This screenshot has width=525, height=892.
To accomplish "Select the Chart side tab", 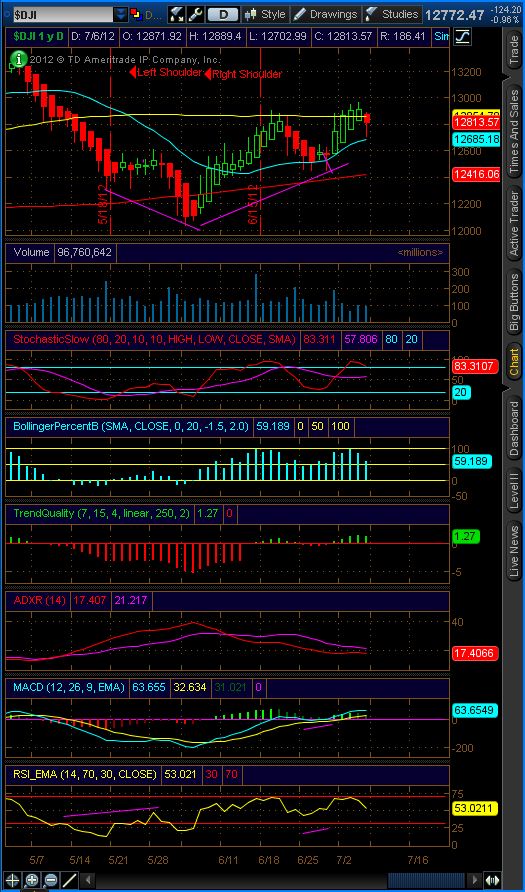I will 514,362.
